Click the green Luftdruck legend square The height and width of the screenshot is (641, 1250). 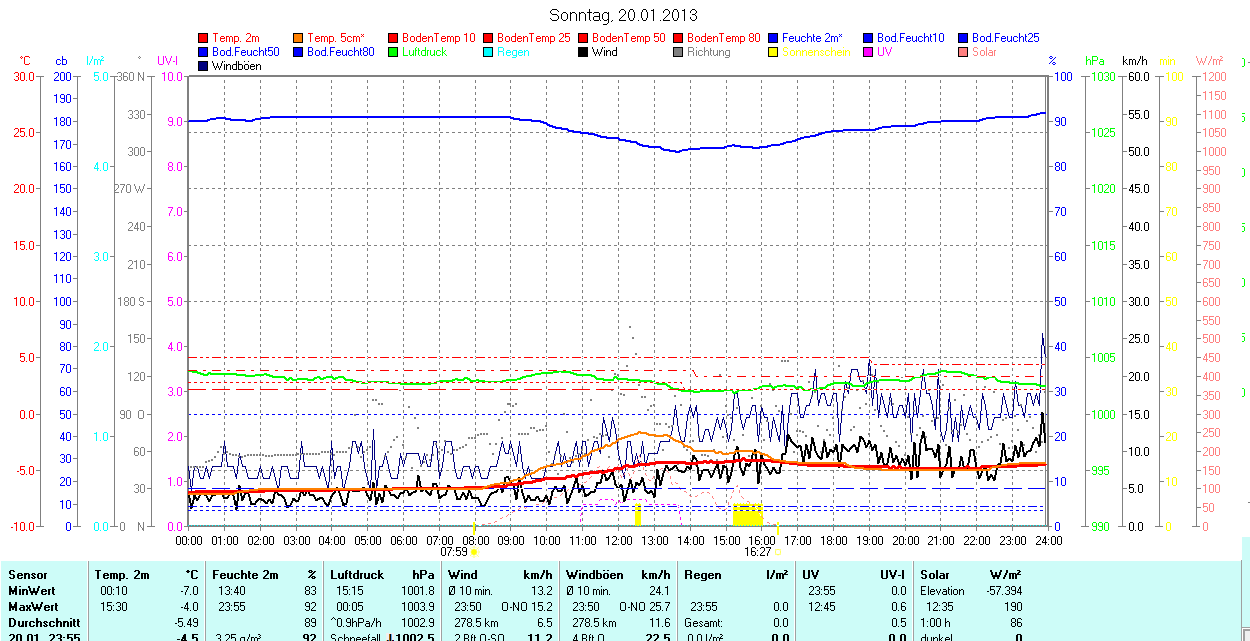394,52
